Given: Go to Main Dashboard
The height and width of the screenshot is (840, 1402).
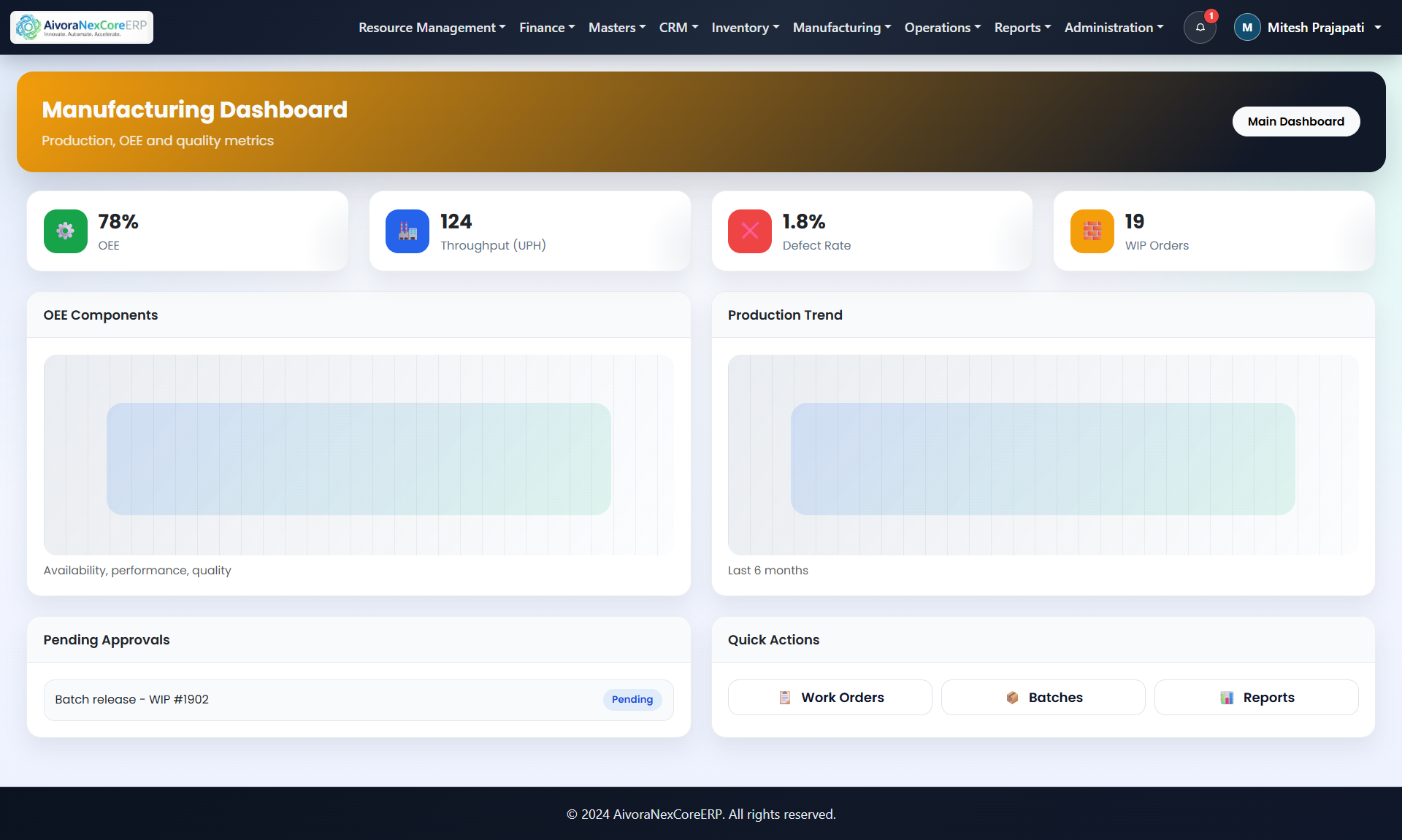Looking at the screenshot, I should coord(1296,122).
